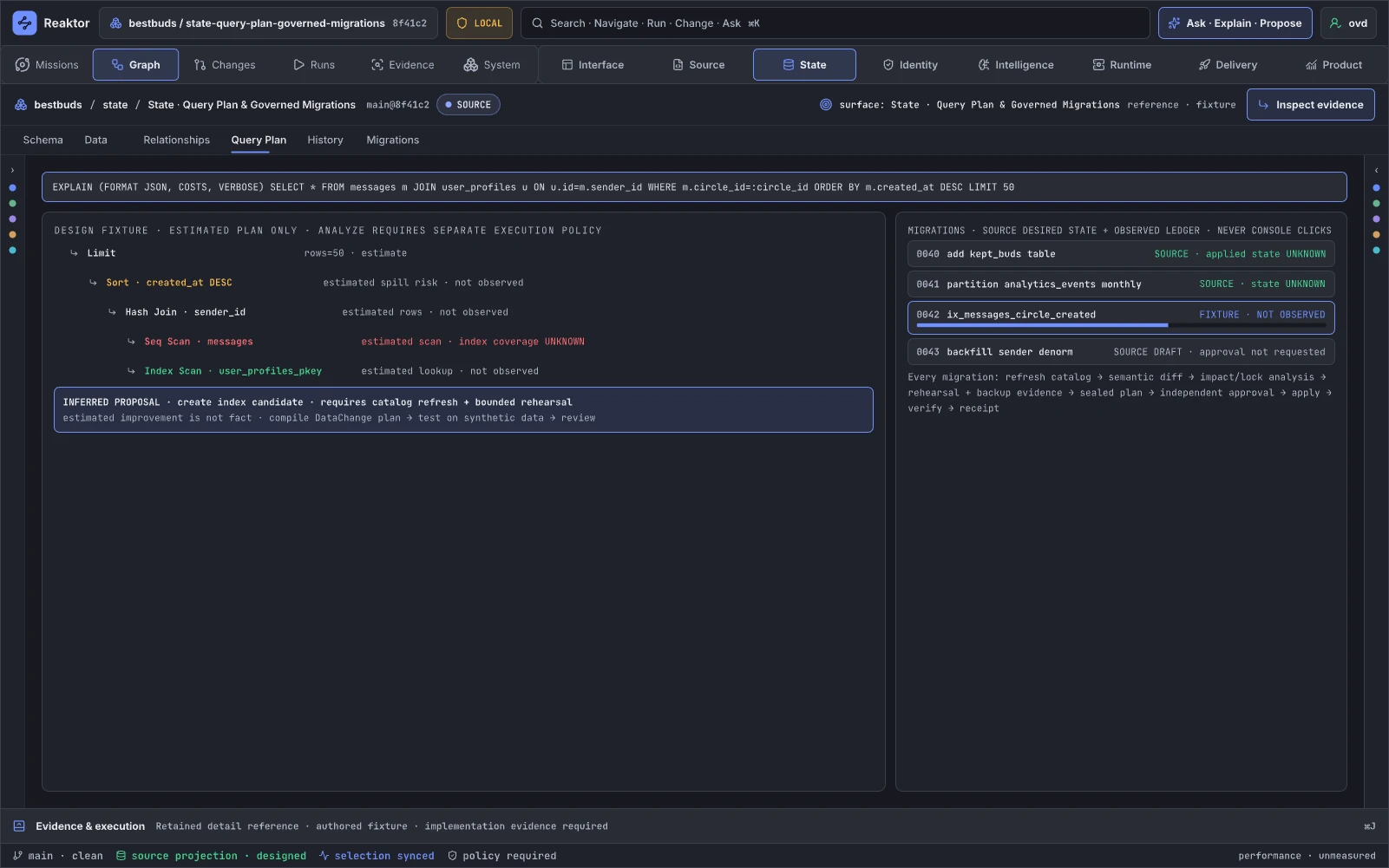Select the Seq Scan · messages plan row

[x=463, y=342]
